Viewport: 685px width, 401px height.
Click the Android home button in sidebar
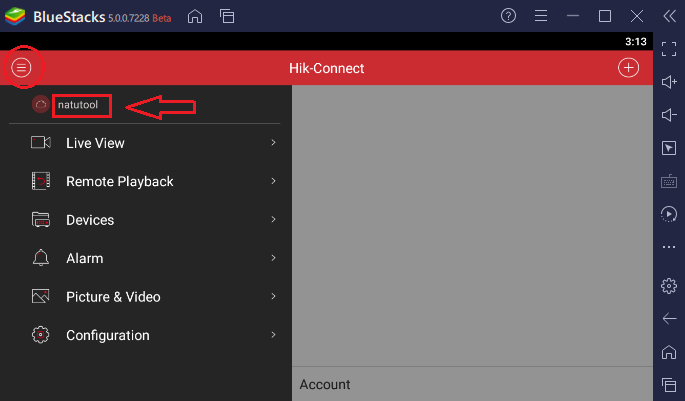669,352
